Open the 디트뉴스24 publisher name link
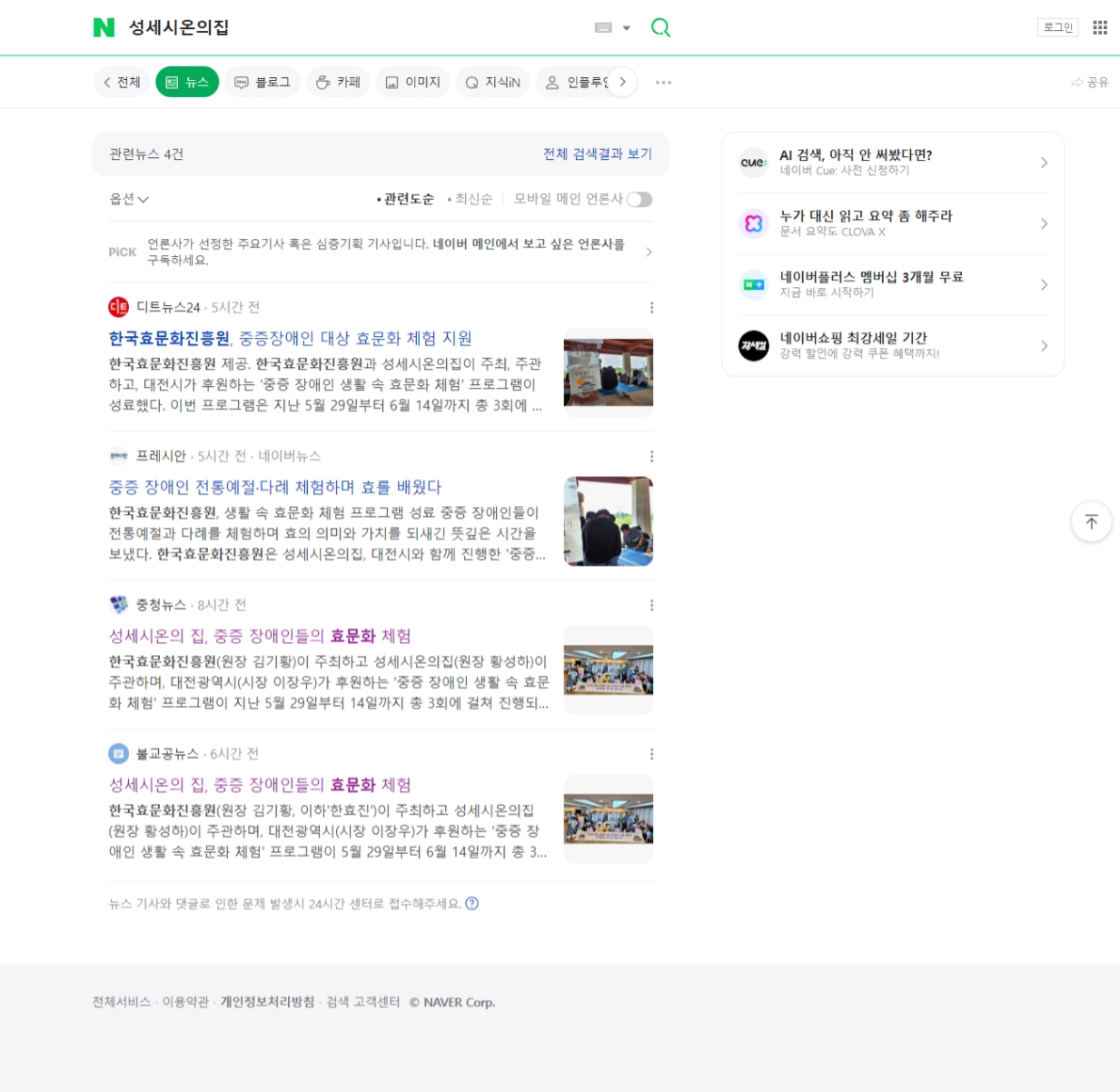This screenshot has width=1120, height=1092. click(x=168, y=307)
